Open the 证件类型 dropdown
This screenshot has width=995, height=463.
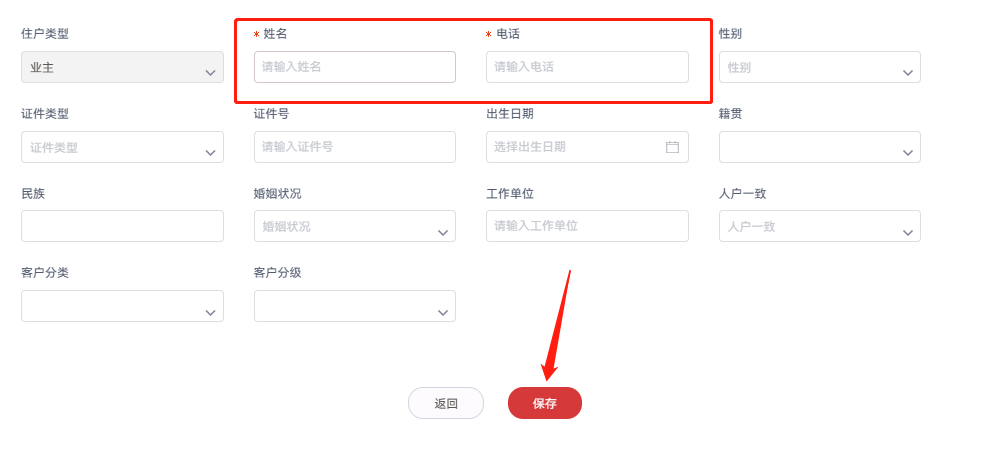pyautogui.click(x=122, y=147)
